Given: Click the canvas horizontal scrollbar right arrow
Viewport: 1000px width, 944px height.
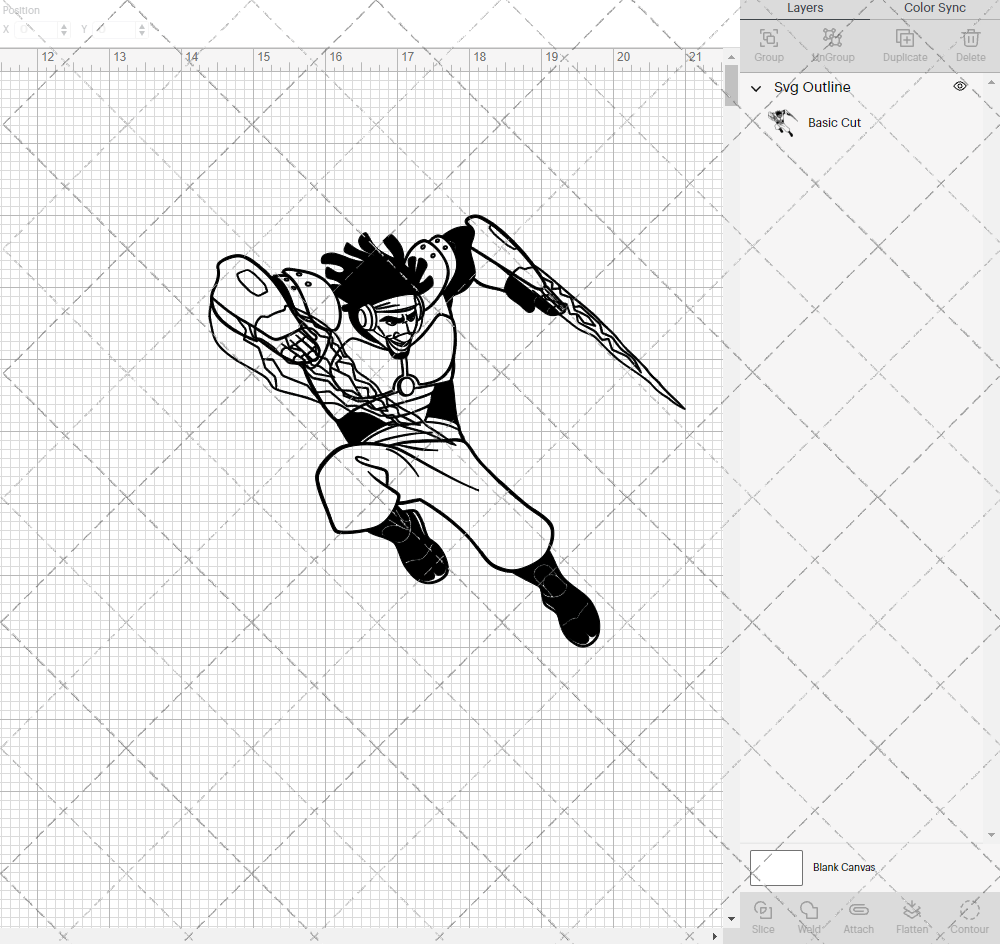Looking at the screenshot, I should [x=714, y=936].
